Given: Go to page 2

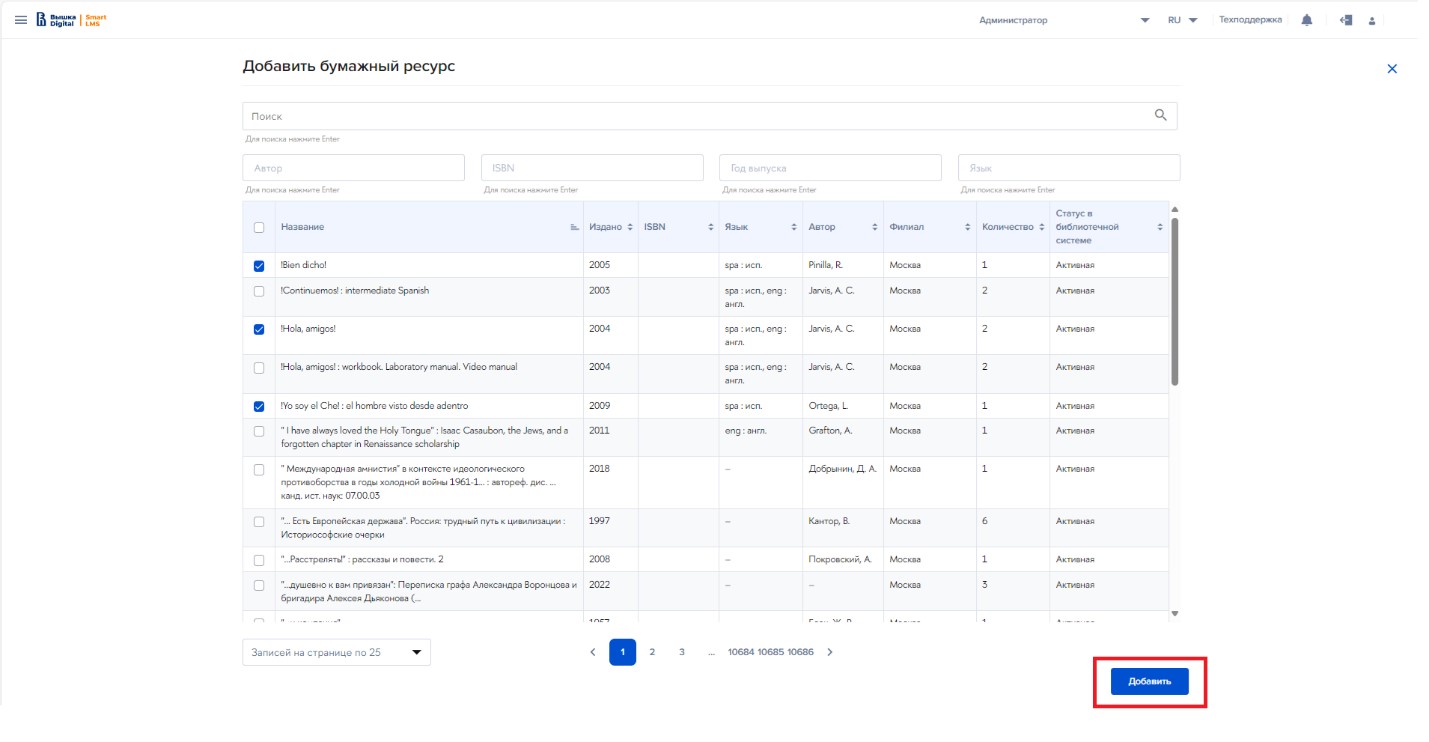Looking at the screenshot, I should (652, 652).
